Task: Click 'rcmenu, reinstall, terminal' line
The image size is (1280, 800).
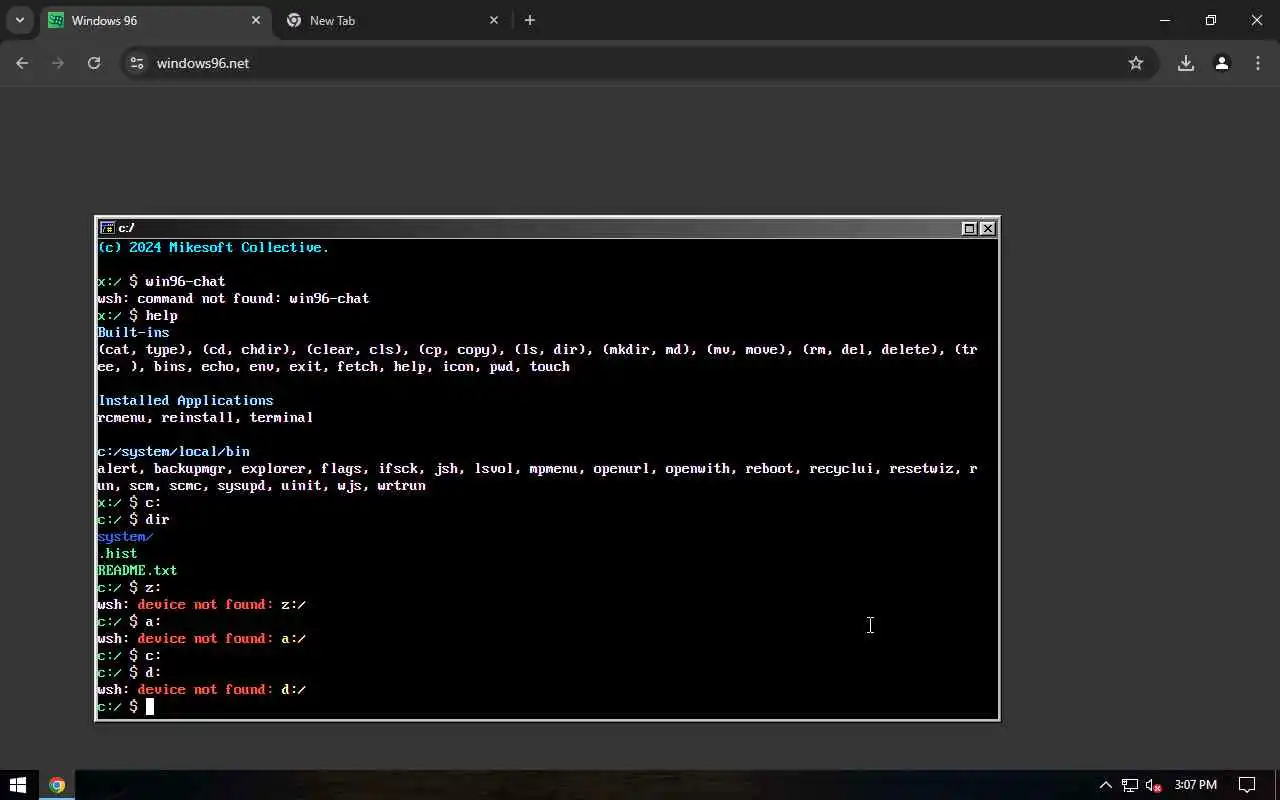Action: pos(205,417)
